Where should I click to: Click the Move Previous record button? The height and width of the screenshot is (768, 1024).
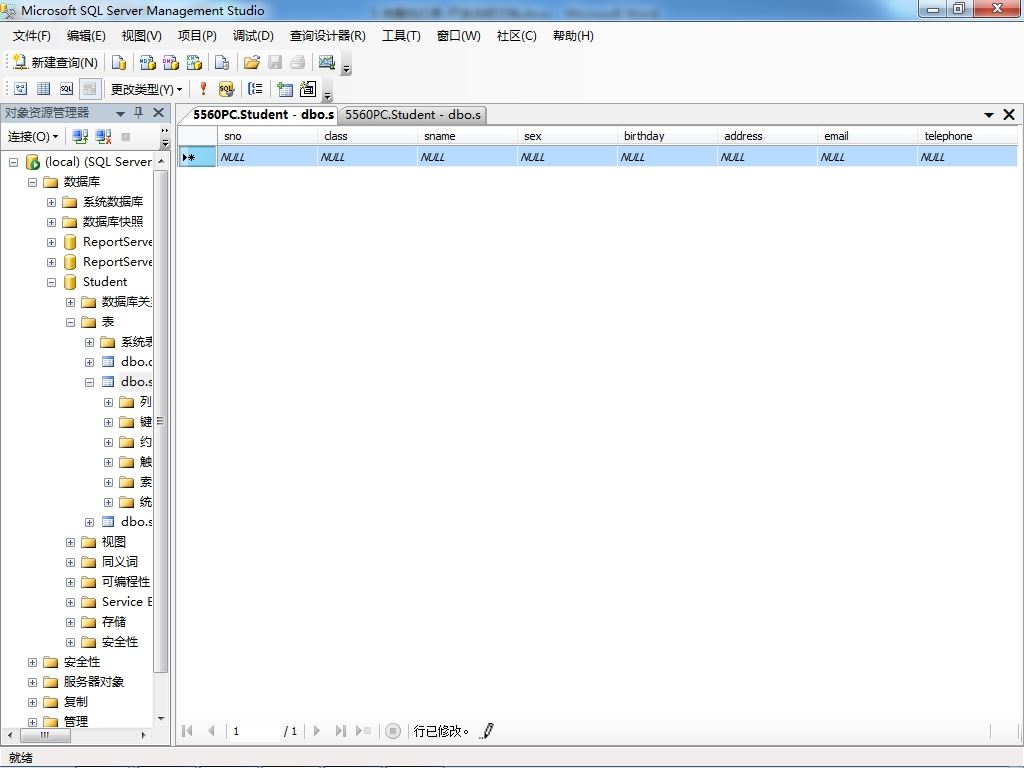click(211, 731)
